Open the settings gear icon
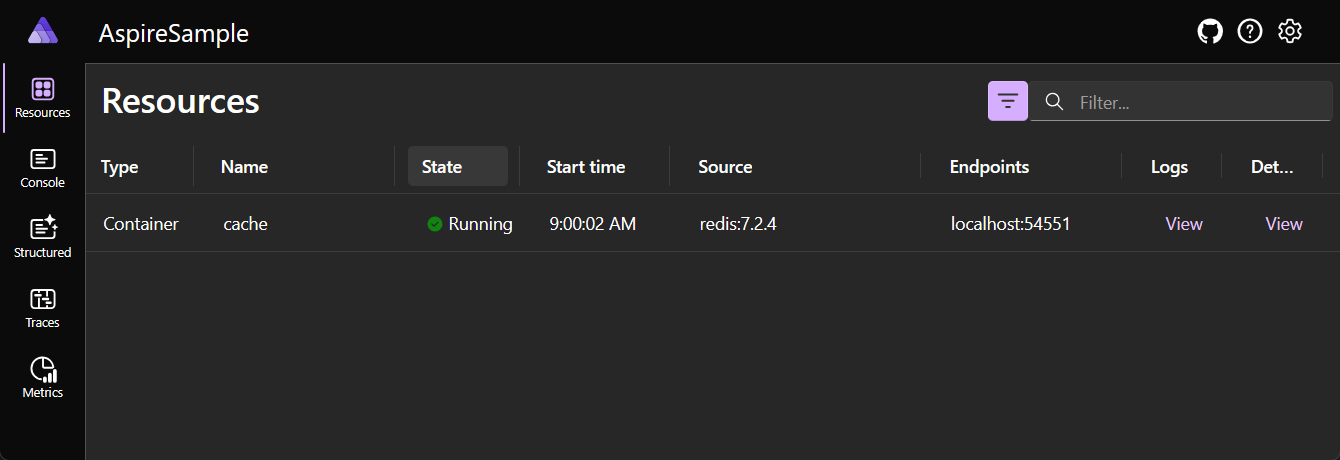 click(1290, 32)
